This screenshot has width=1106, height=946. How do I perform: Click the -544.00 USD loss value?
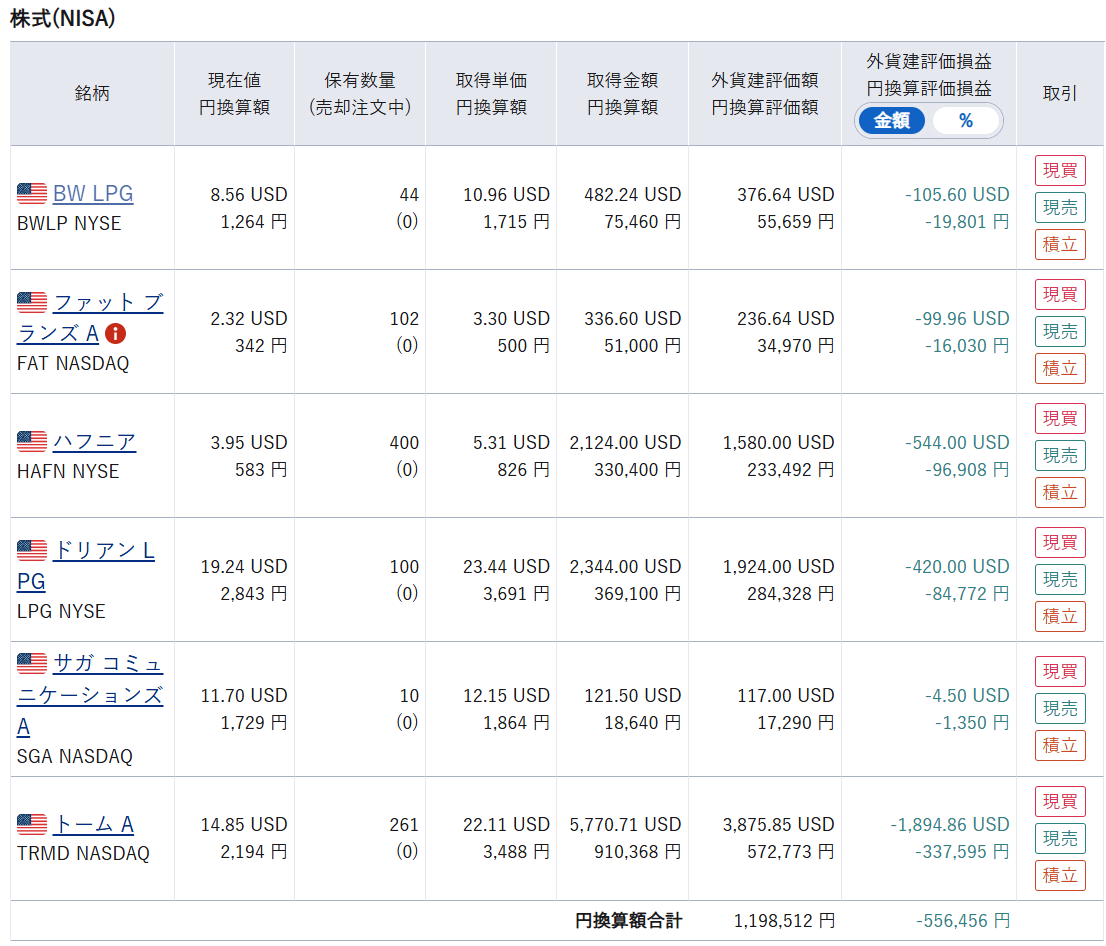pos(957,442)
